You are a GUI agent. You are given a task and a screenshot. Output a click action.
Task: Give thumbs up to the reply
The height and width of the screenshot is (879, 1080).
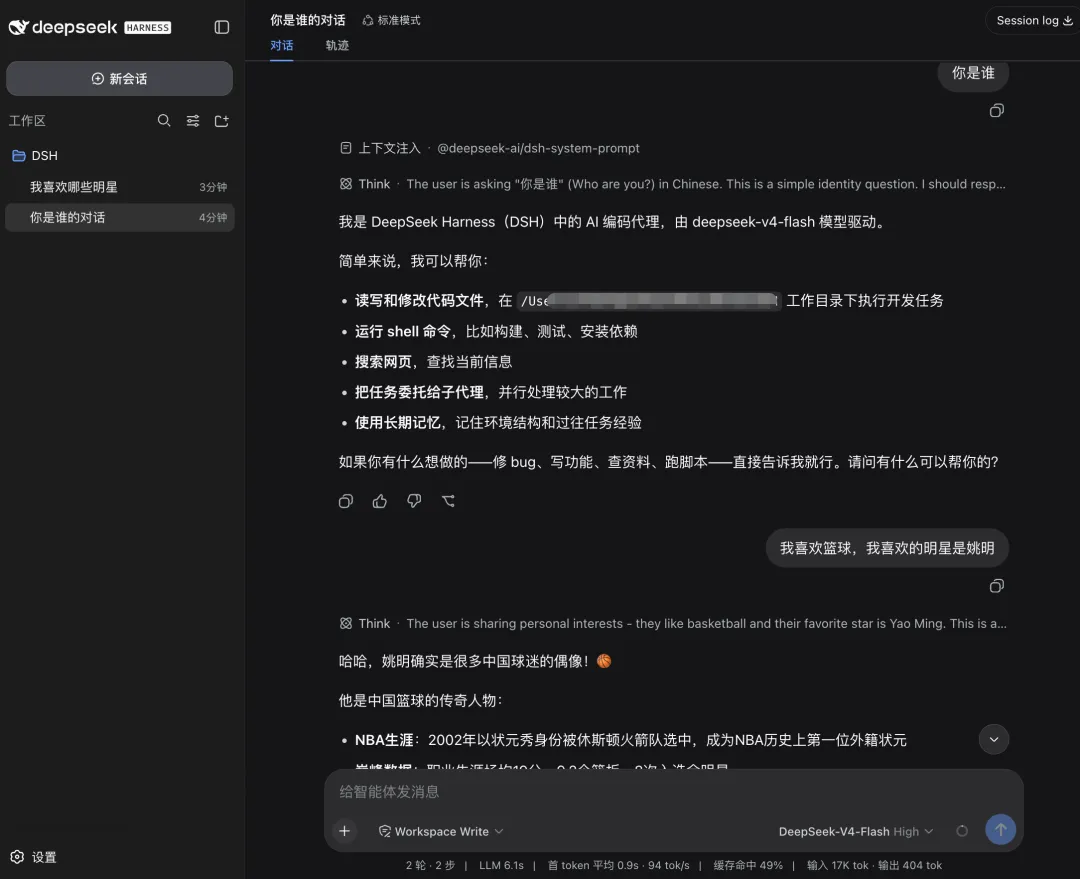380,501
